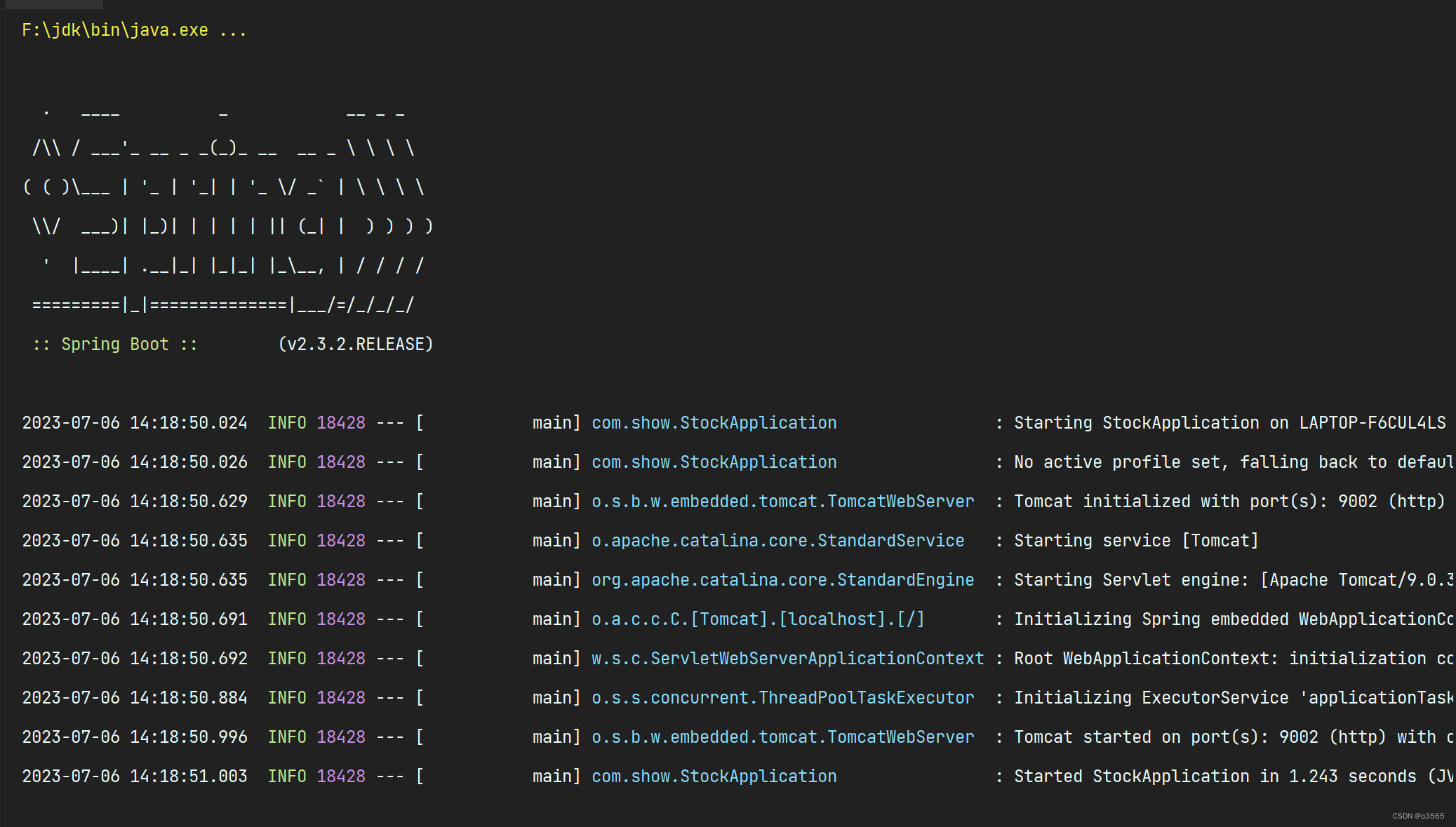This screenshot has height=827, width=1456.
Task: Open the o.a.c.c.C.[Tomcat].[localhost].[/] link
Action: (756, 619)
